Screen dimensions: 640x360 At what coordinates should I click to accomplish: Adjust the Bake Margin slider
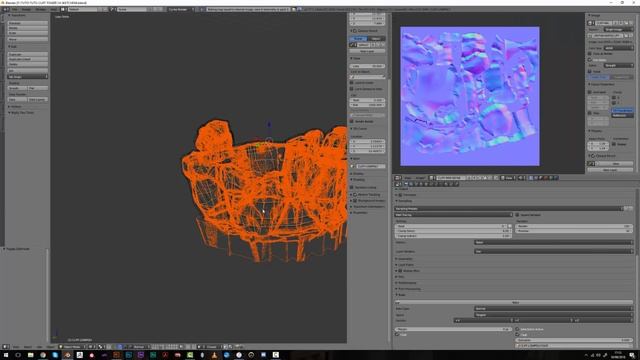pos(453,329)
